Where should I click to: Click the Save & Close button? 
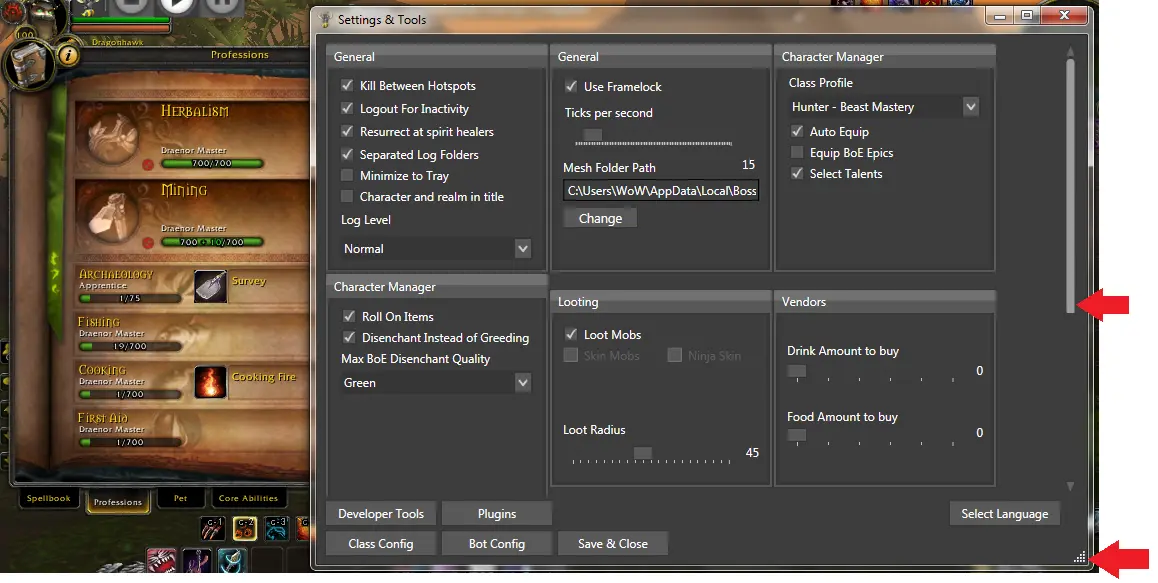coord(612,544)
